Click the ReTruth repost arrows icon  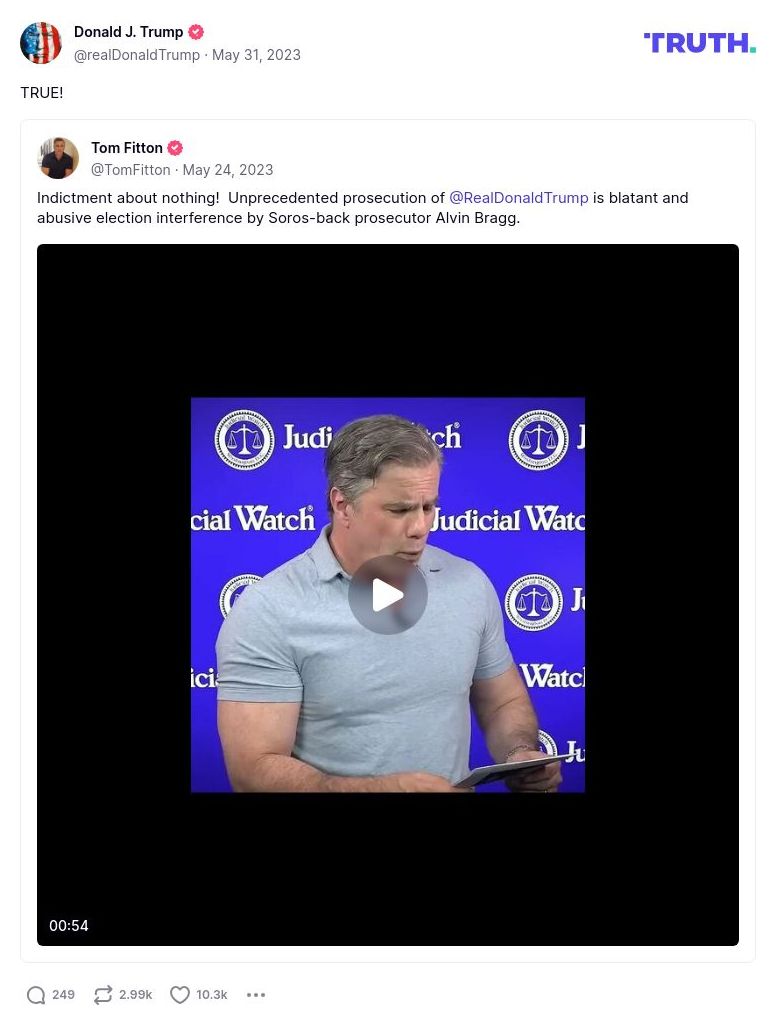103,995
